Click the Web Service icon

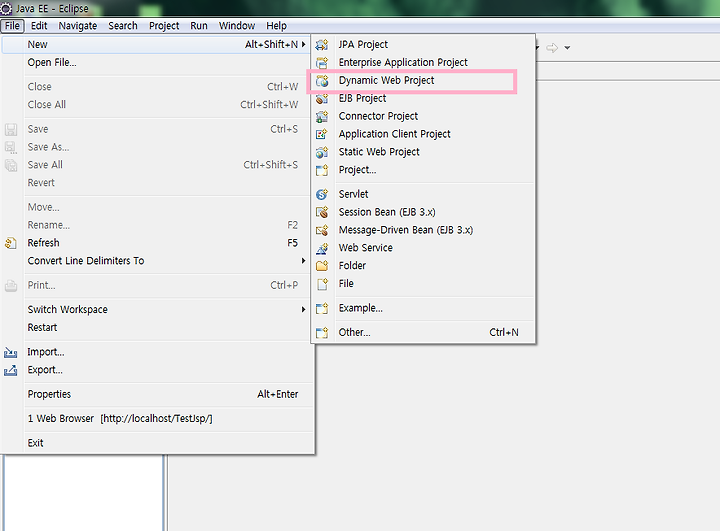pyautogui.click(x=322, y=248)
